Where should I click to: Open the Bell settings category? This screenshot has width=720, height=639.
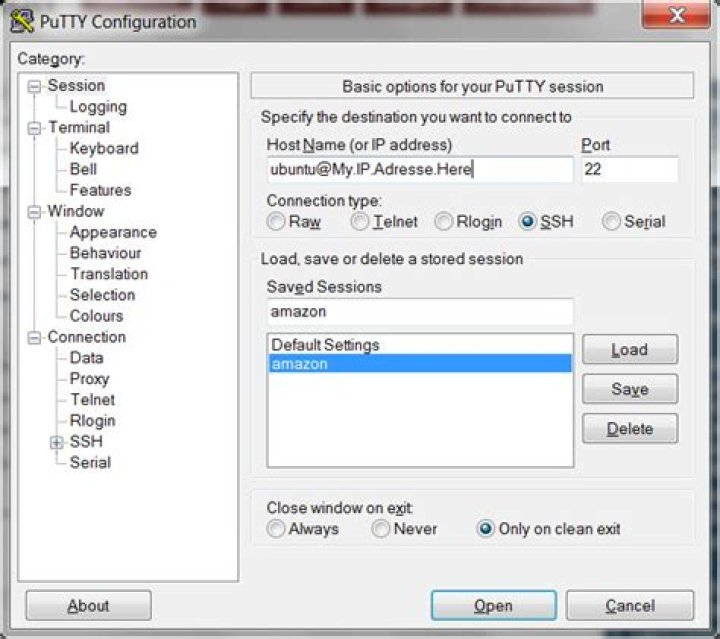[83, 169]
